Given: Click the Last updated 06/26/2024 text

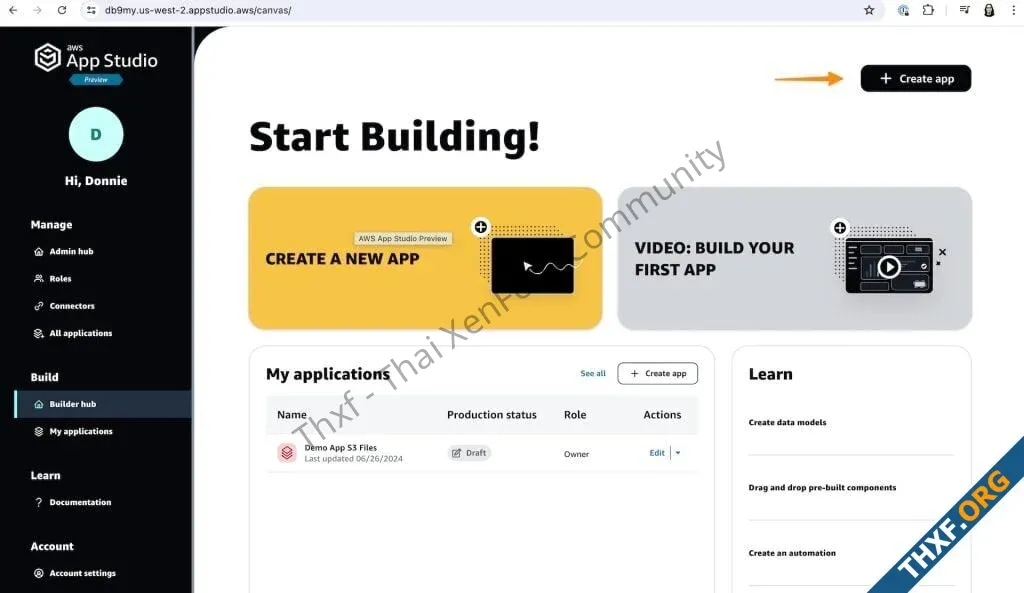Looking at the screenshot, I should [x=354, y=459].
